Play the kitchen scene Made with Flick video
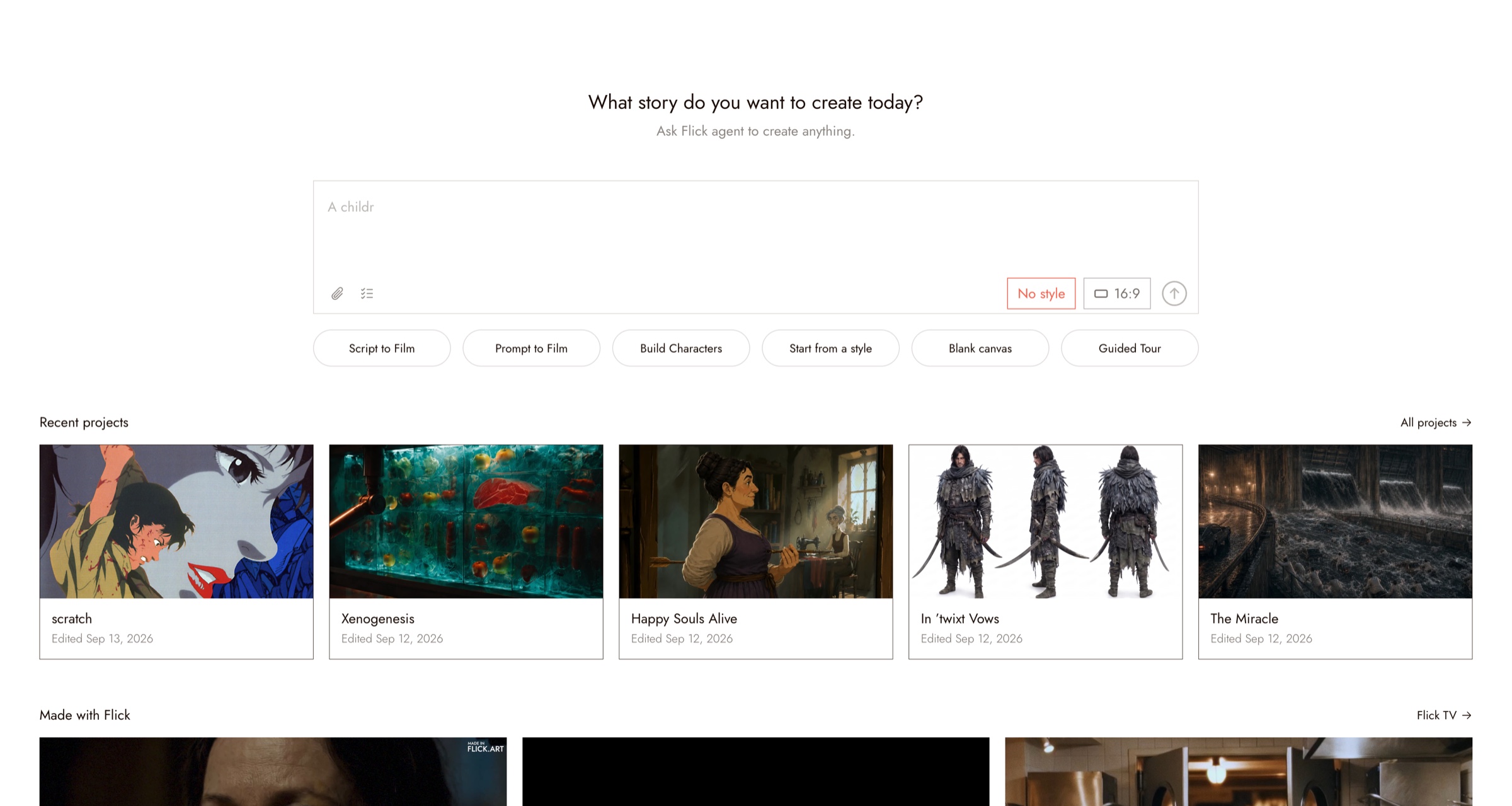 [1239, 771]
